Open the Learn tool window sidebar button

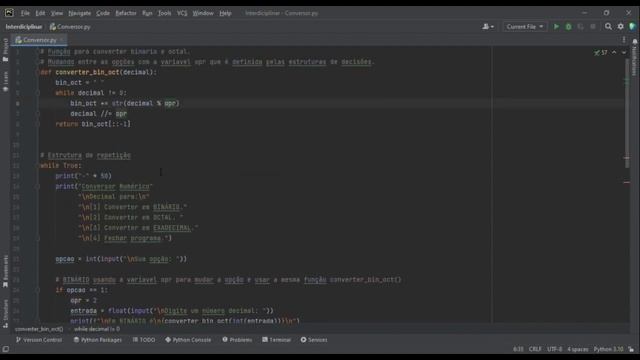5,81
